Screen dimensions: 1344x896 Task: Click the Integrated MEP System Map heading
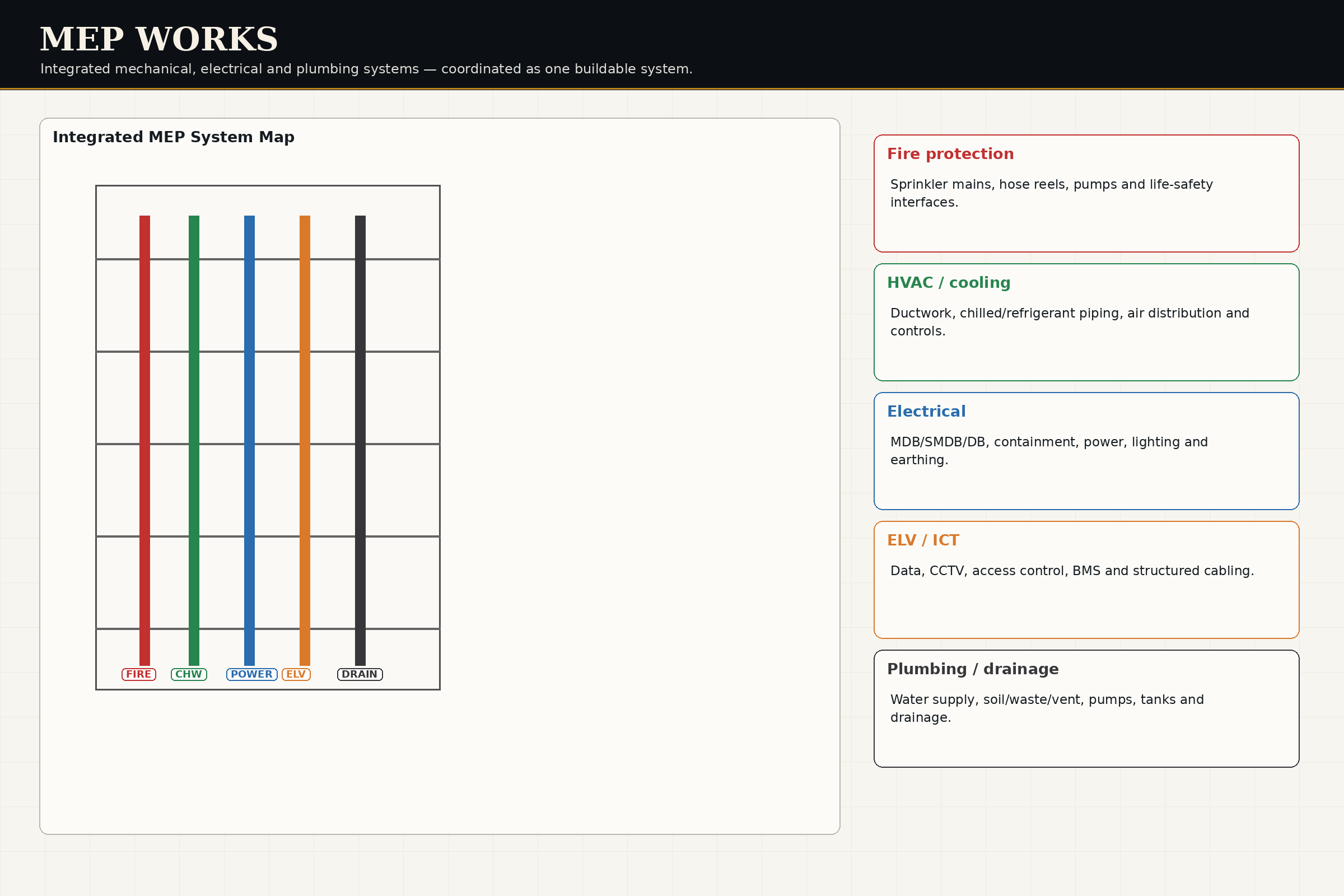[174, 137]
